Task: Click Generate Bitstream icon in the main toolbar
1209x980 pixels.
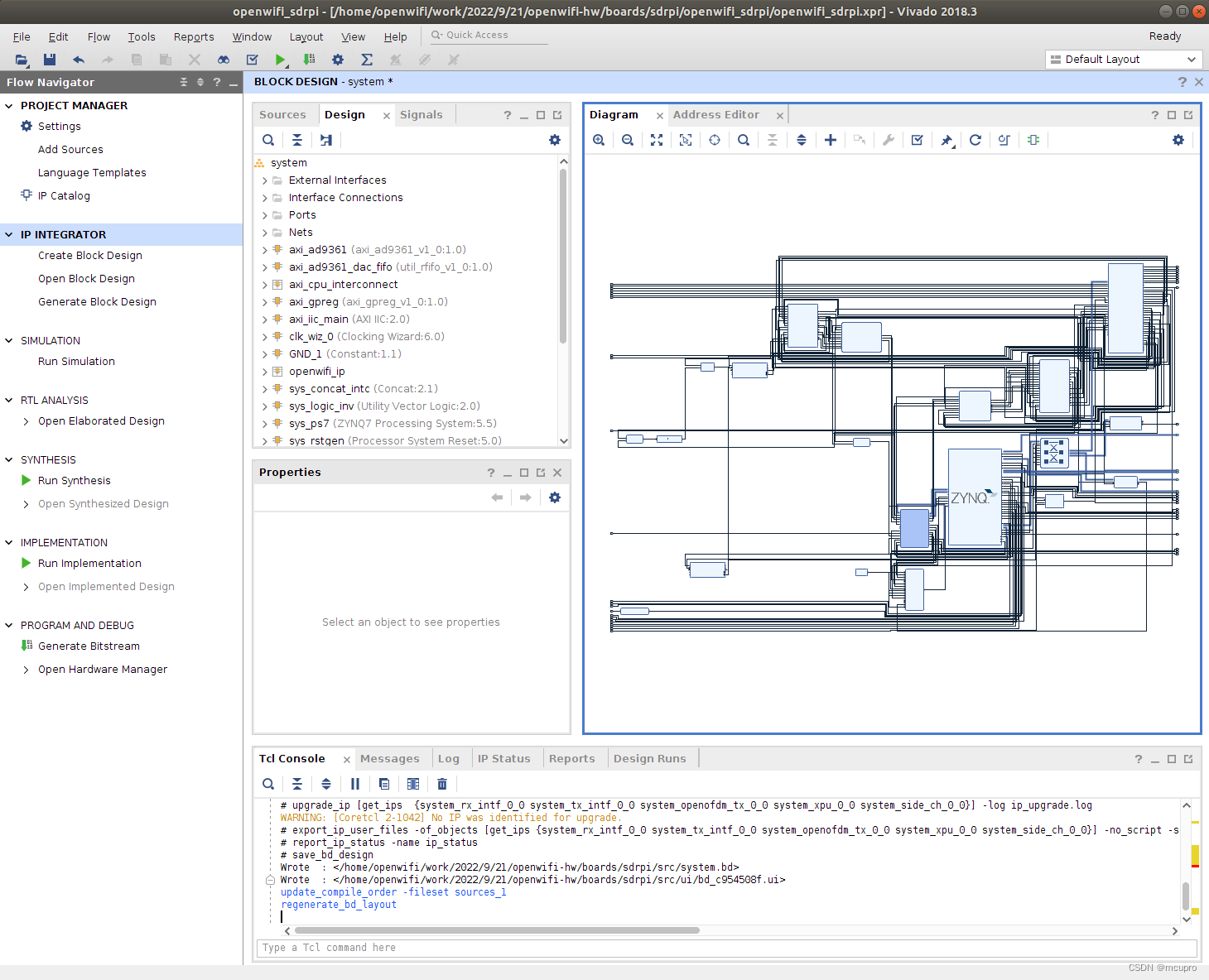Action: pos(309,60)
